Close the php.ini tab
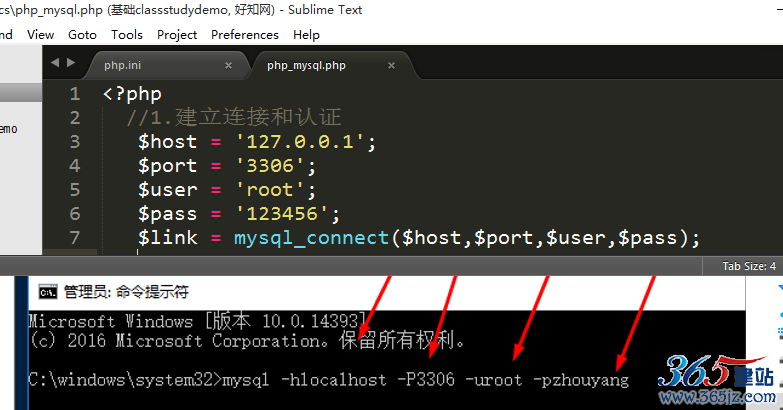 coord(228,65)
